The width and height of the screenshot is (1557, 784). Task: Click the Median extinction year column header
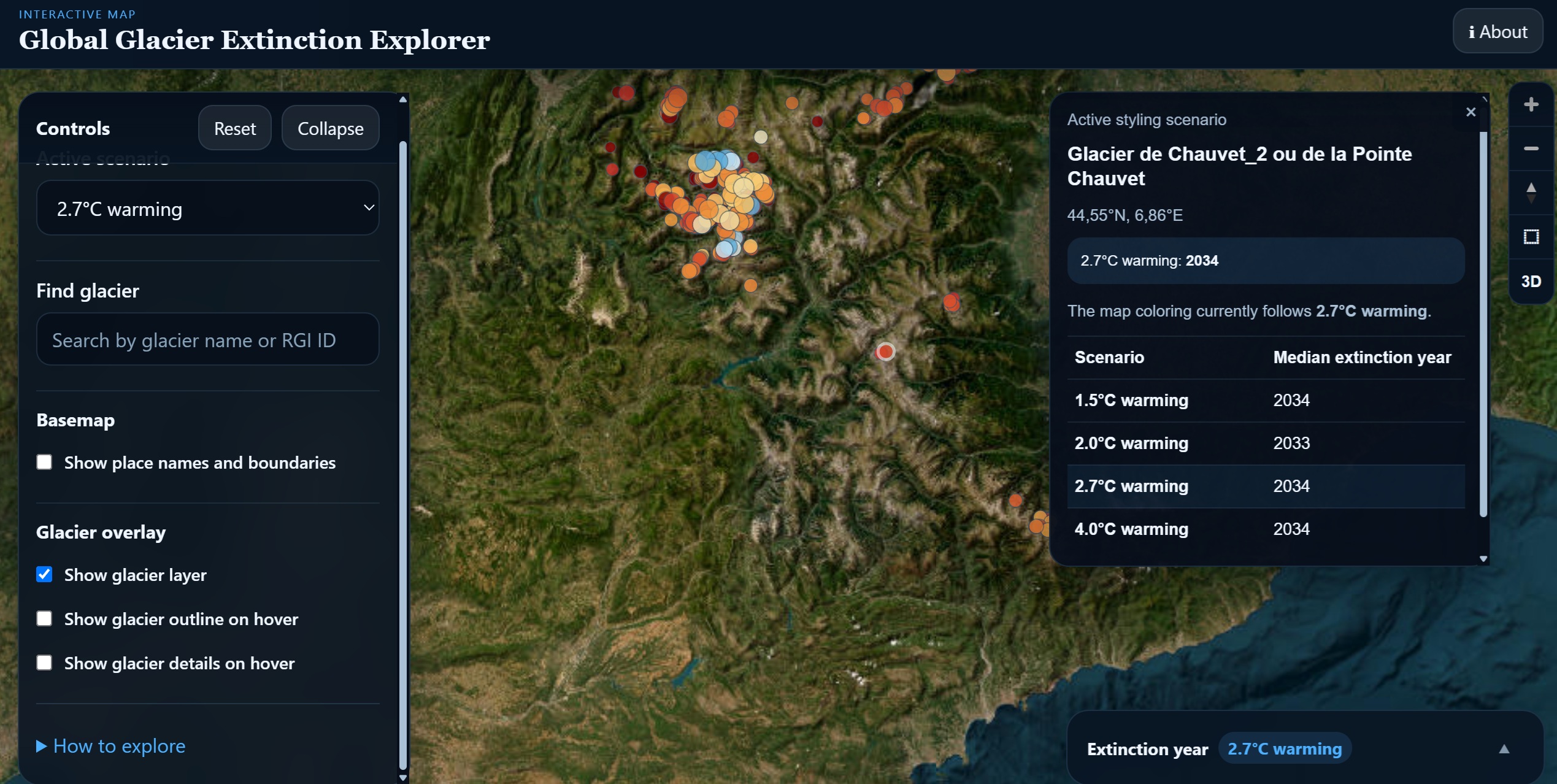1362,357
